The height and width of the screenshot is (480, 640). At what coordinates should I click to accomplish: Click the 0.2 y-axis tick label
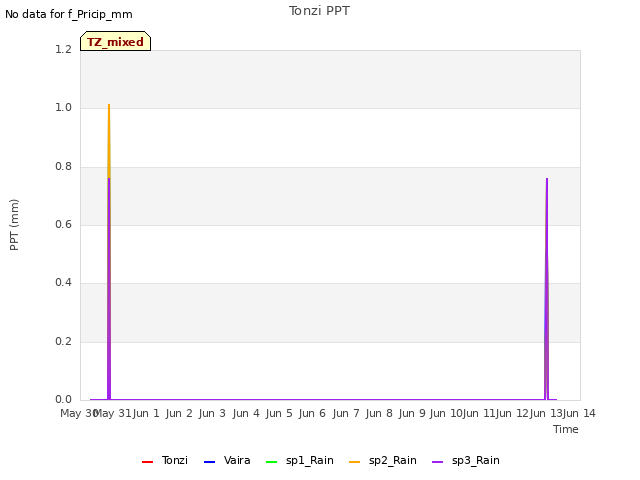(63, 341)
